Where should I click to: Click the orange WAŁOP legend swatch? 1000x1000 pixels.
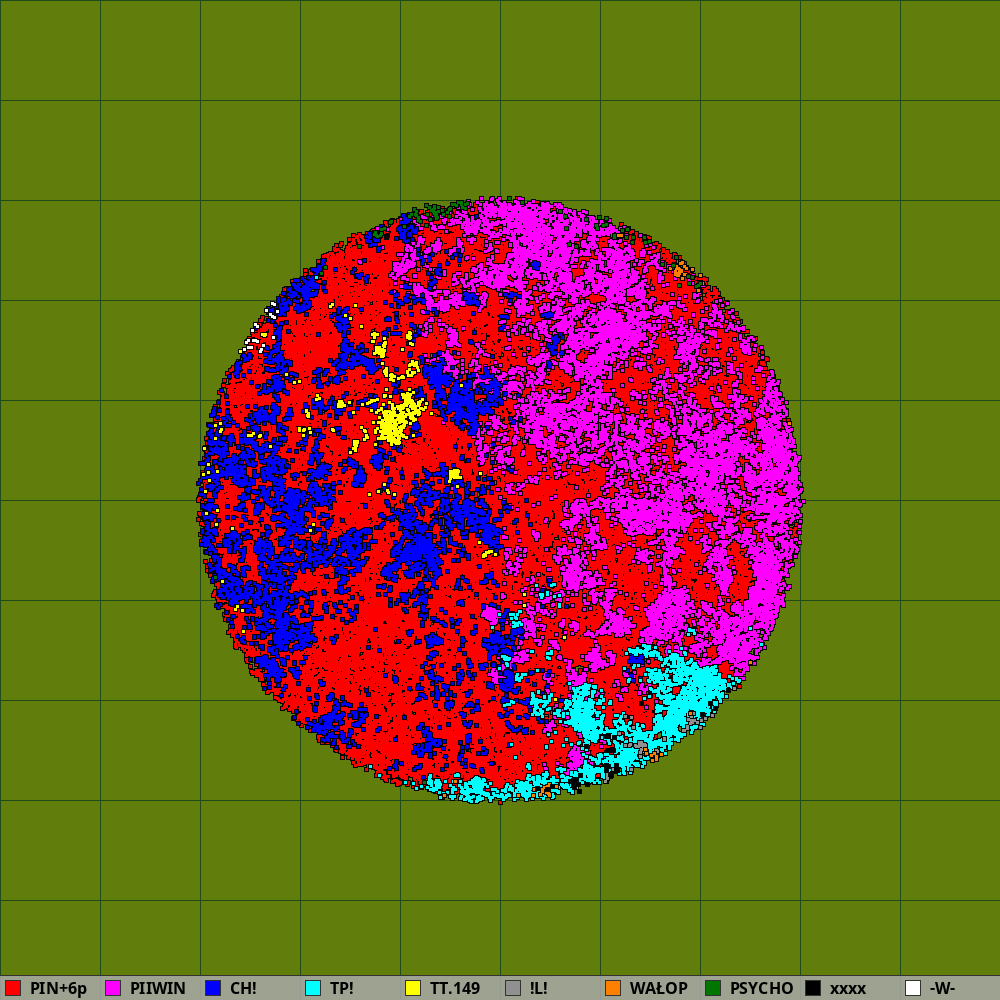pos(613,988)
